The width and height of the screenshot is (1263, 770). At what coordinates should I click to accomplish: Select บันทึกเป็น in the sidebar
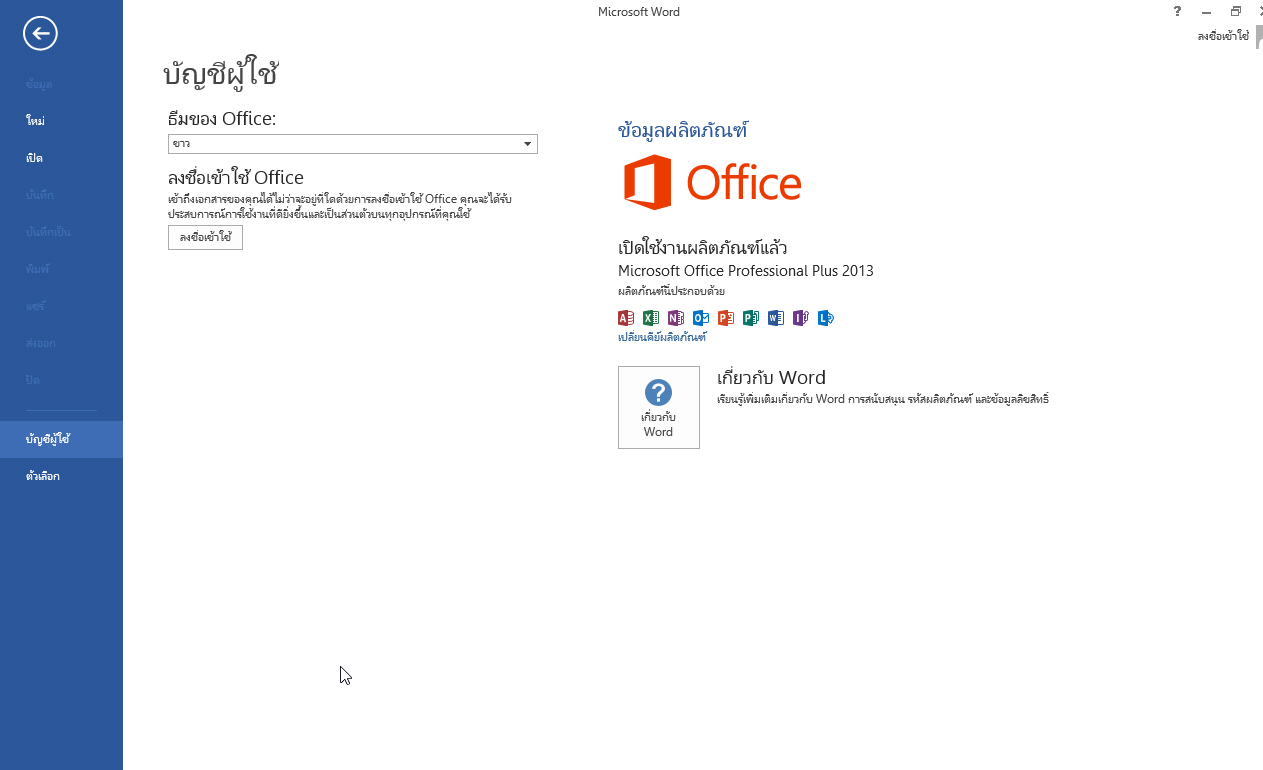[61, 232]
